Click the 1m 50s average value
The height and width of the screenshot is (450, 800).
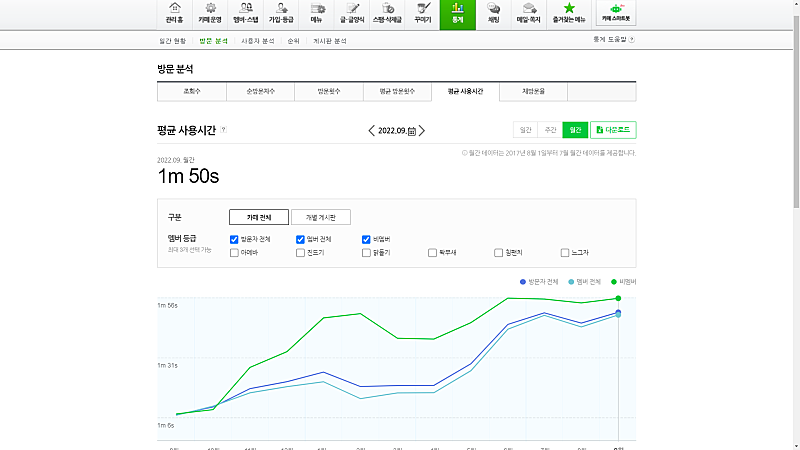pyautogui.click(x=188, y=176)
